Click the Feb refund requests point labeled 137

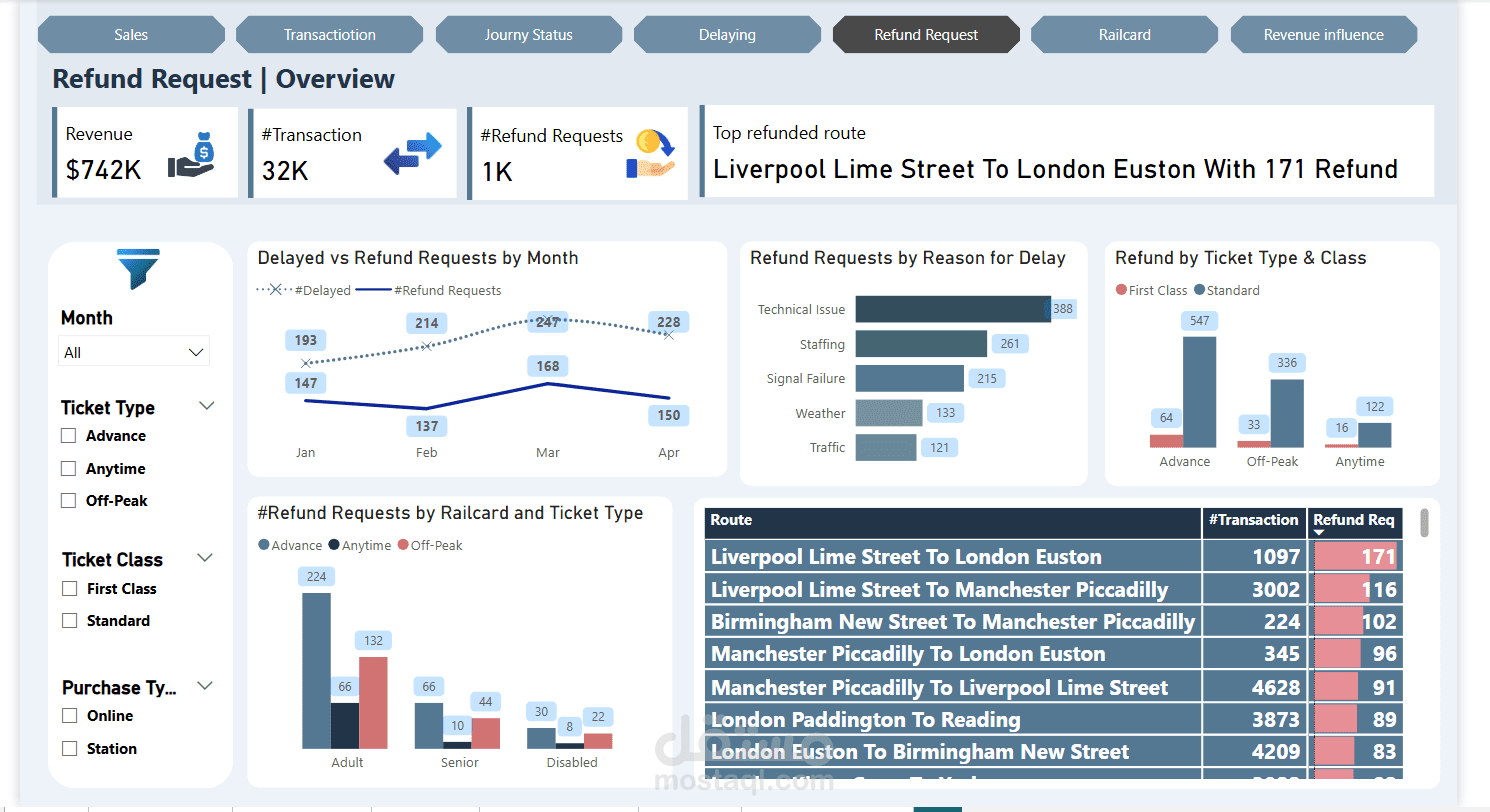point(427,408)
